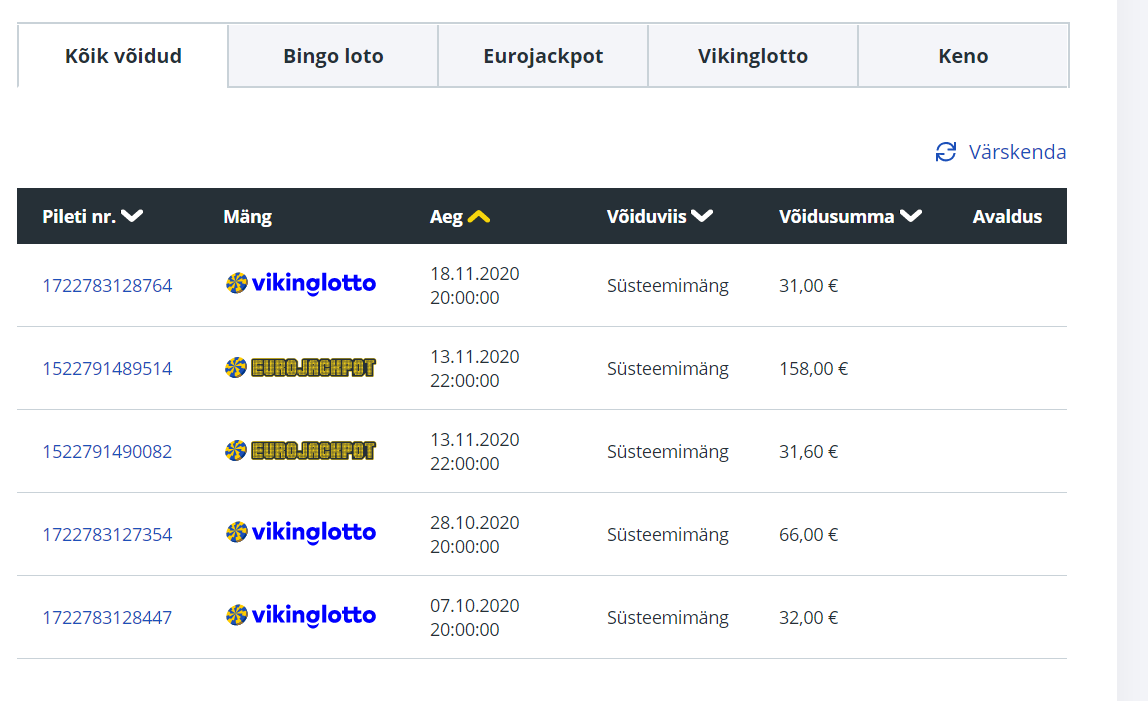Select the Vikinglotto tab
Screen dimensions: 1148x701
pyautogui.click(x=753, y=56)
